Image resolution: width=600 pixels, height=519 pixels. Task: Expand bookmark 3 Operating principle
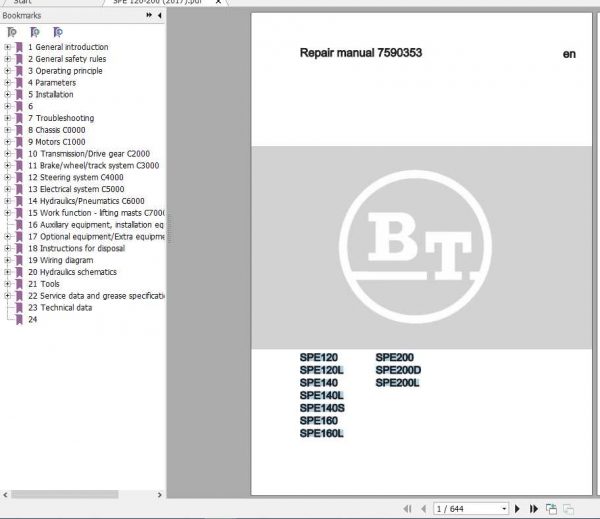(x=7, y=71)
